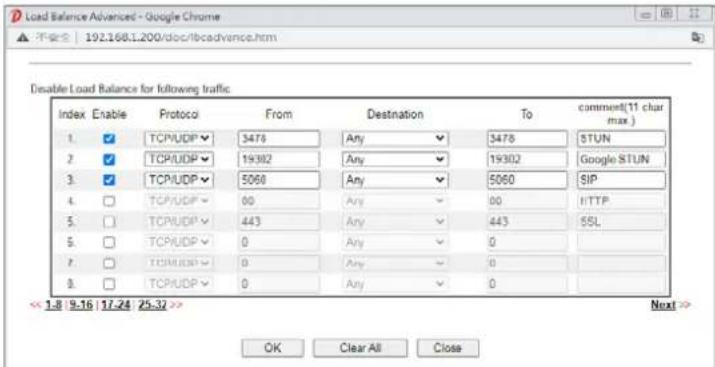The width and height of the screenshot is (715, 367).
Task: Click the DrayTek favicon in title bar
Action: (16, 17)
